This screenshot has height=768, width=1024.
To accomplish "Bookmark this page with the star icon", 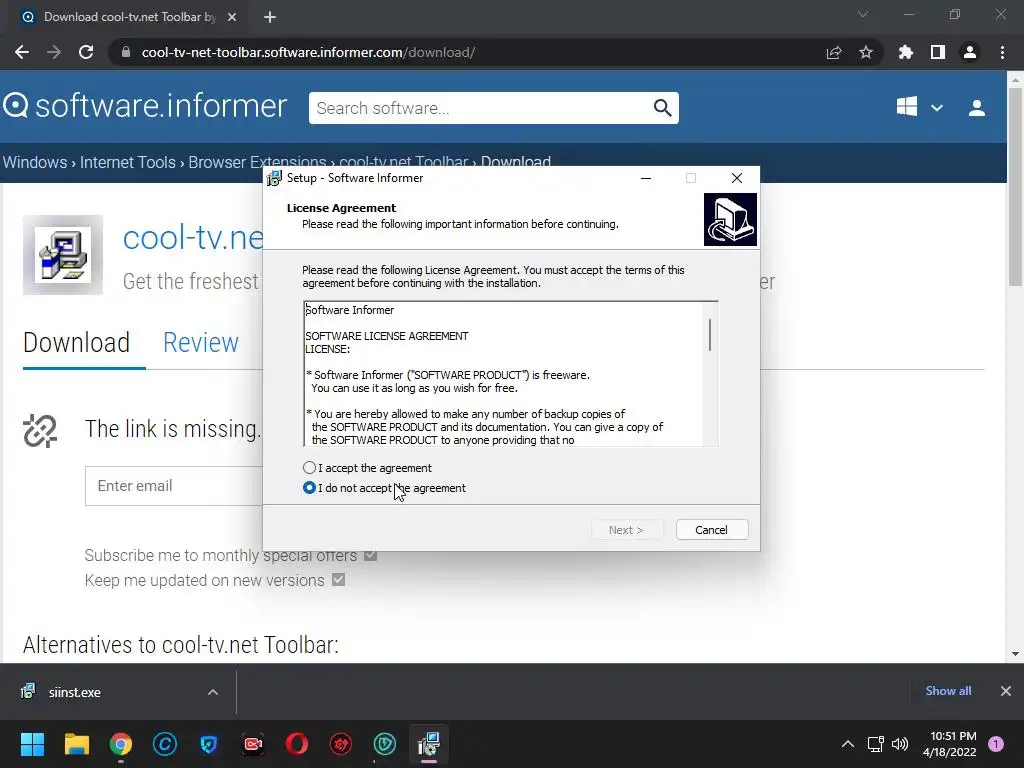I will click(x=866, y=52).
